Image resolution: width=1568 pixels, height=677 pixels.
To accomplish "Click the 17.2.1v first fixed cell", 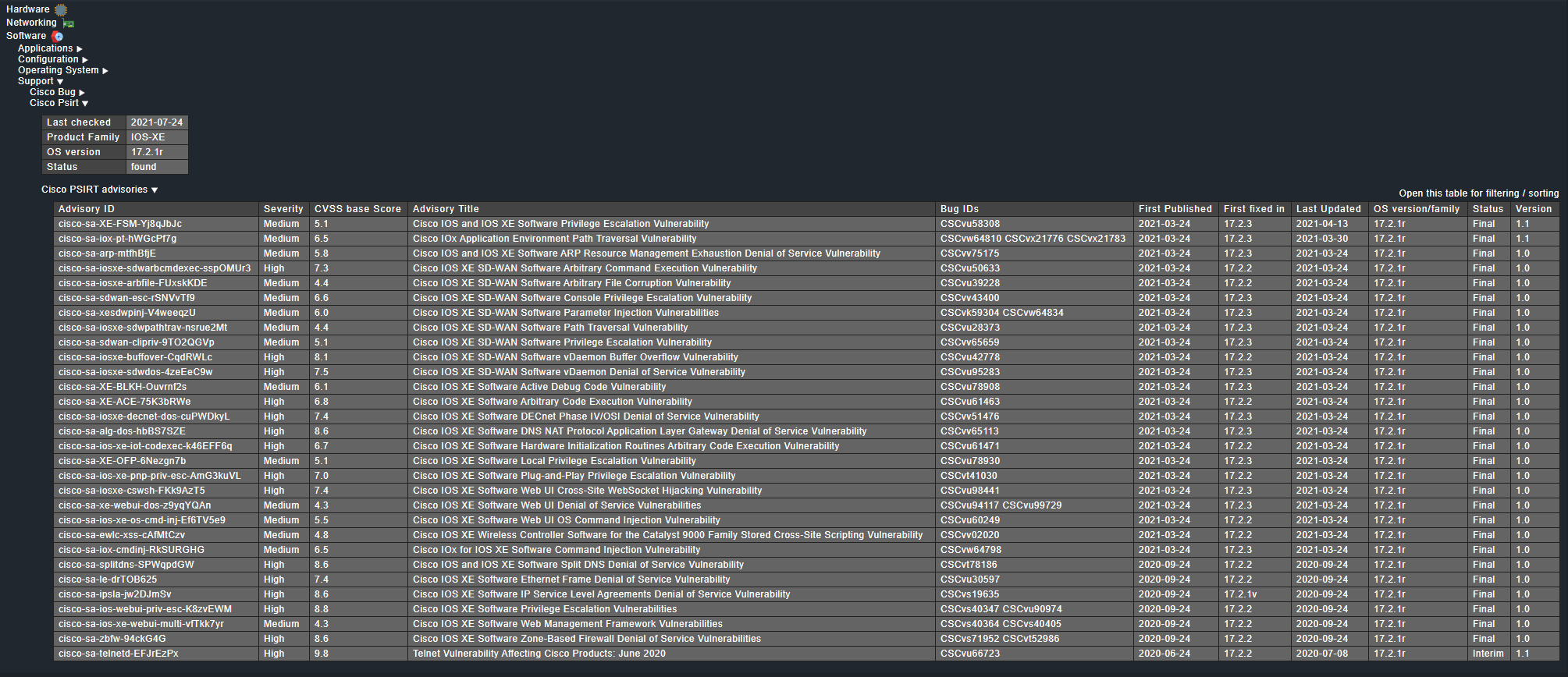I will click(1255, 594).
